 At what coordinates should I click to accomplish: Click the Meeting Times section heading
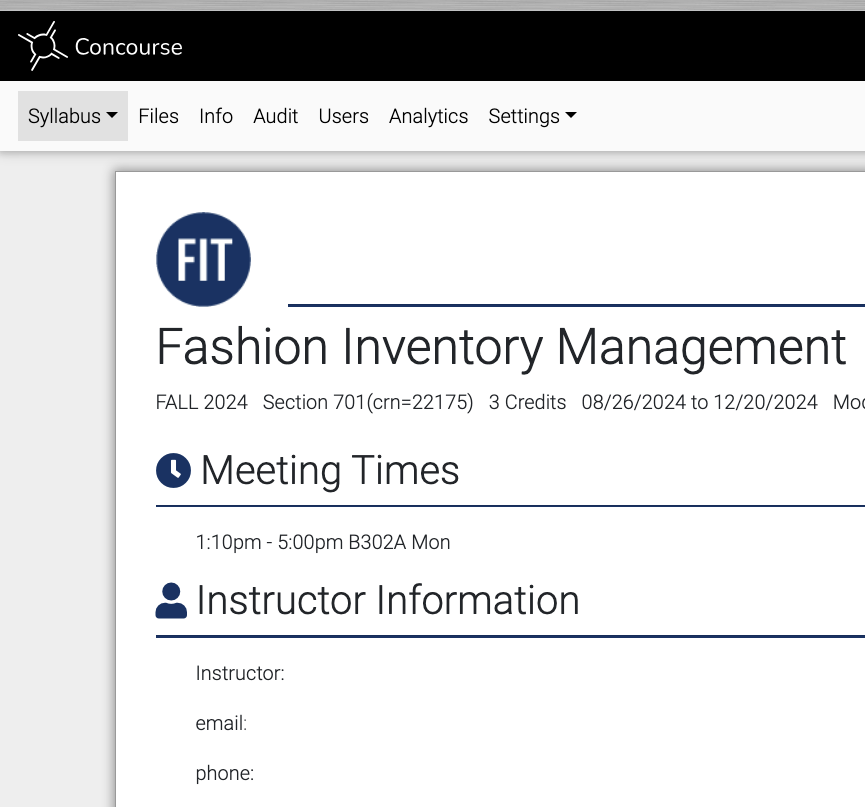pos(330,471)
